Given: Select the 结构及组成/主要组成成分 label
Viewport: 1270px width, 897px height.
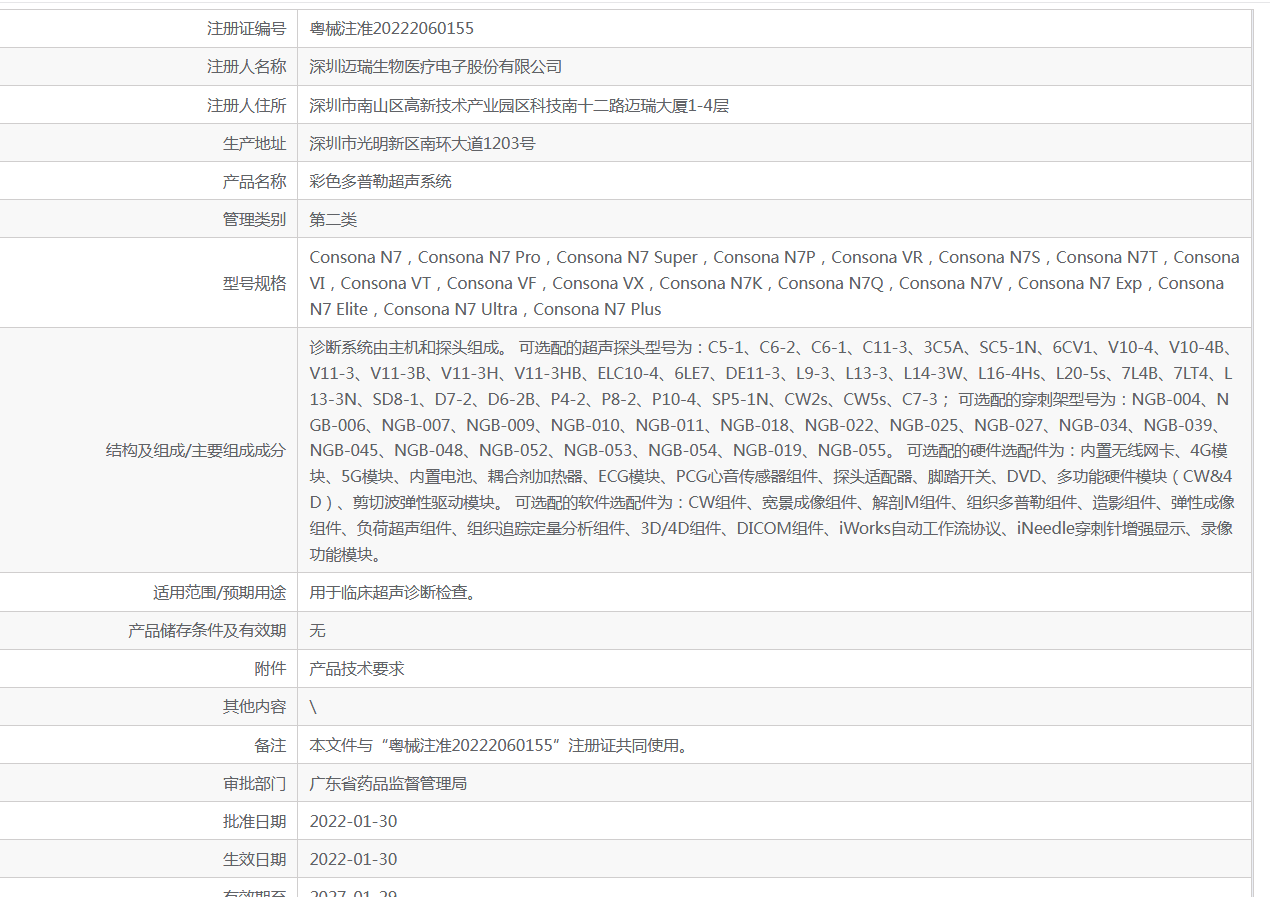Looking at the screenshot, I should pos(196,450).
